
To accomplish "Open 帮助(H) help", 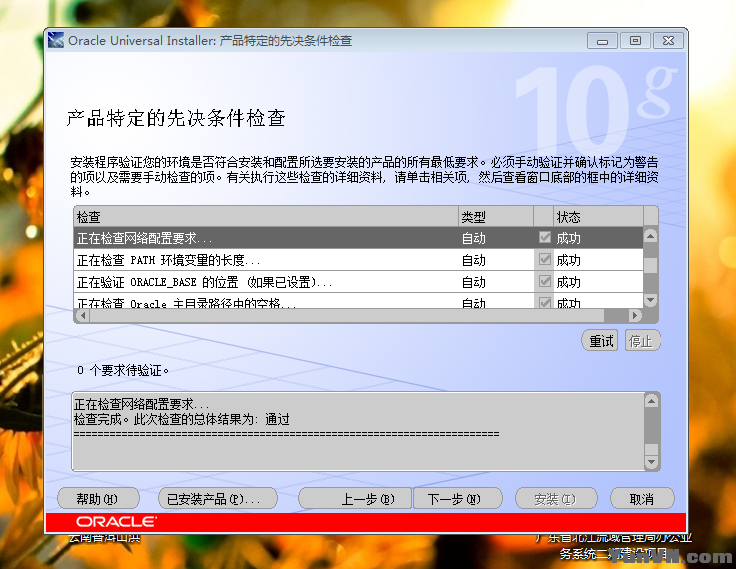I will [x=98, y=499].
